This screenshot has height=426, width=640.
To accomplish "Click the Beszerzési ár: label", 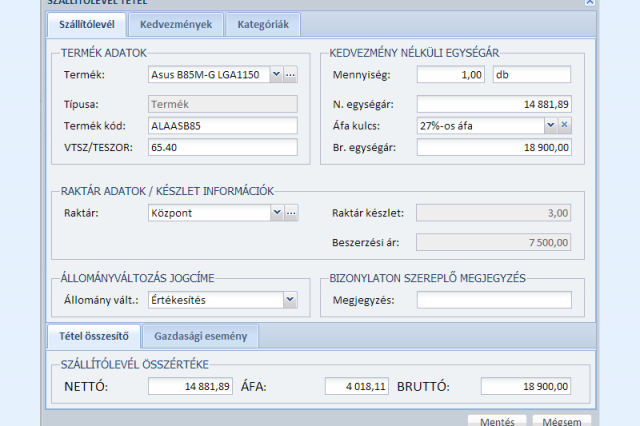I will (x=366, y=243).
